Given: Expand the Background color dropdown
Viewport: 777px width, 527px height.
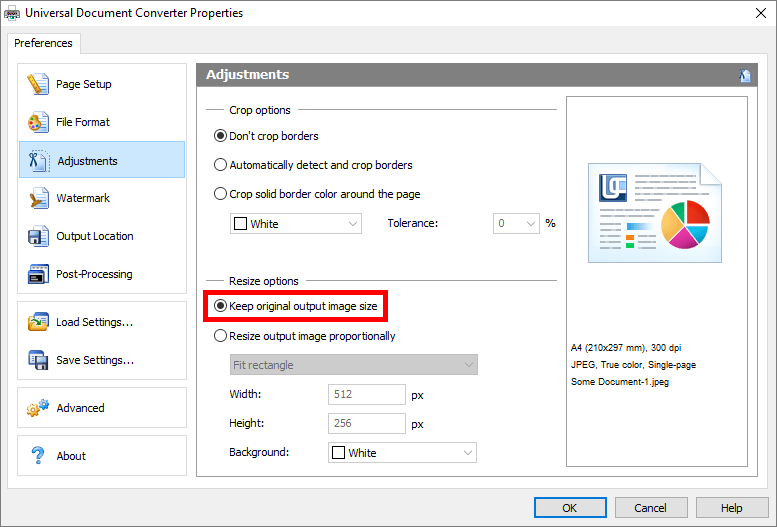Looking at the screenshot, I should [x=402, y=453].
